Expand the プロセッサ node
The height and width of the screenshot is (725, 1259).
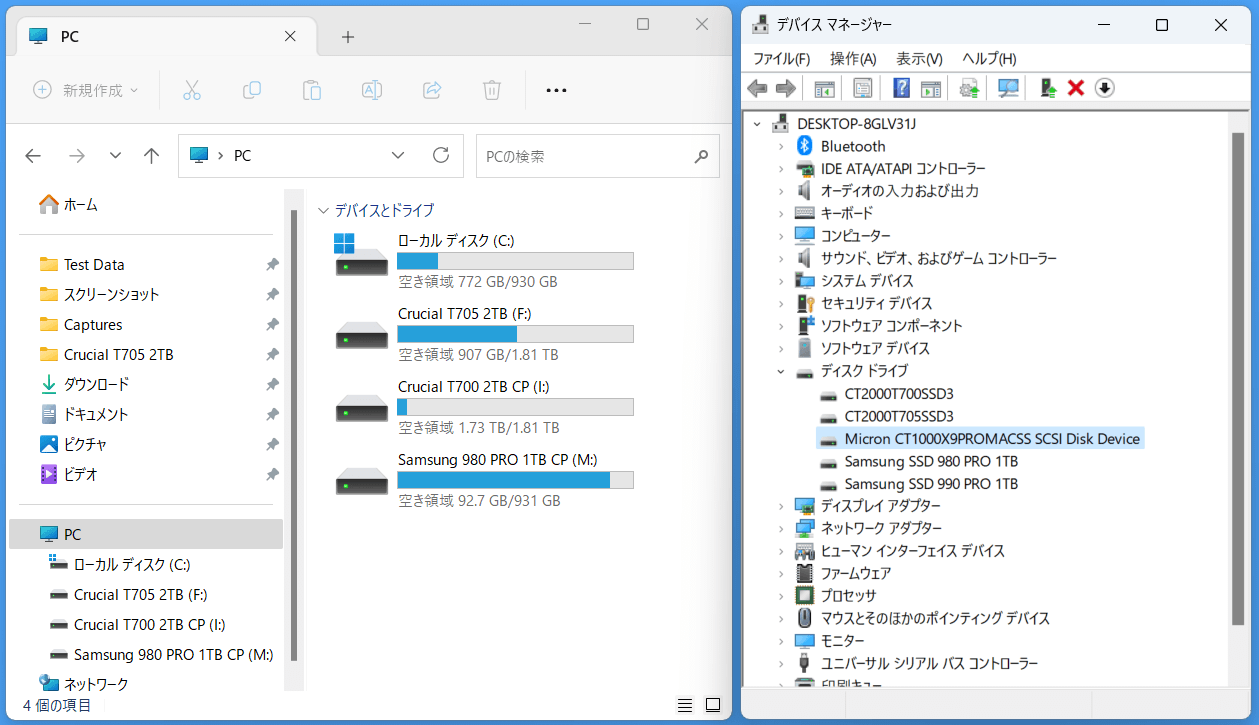(782, 596)
